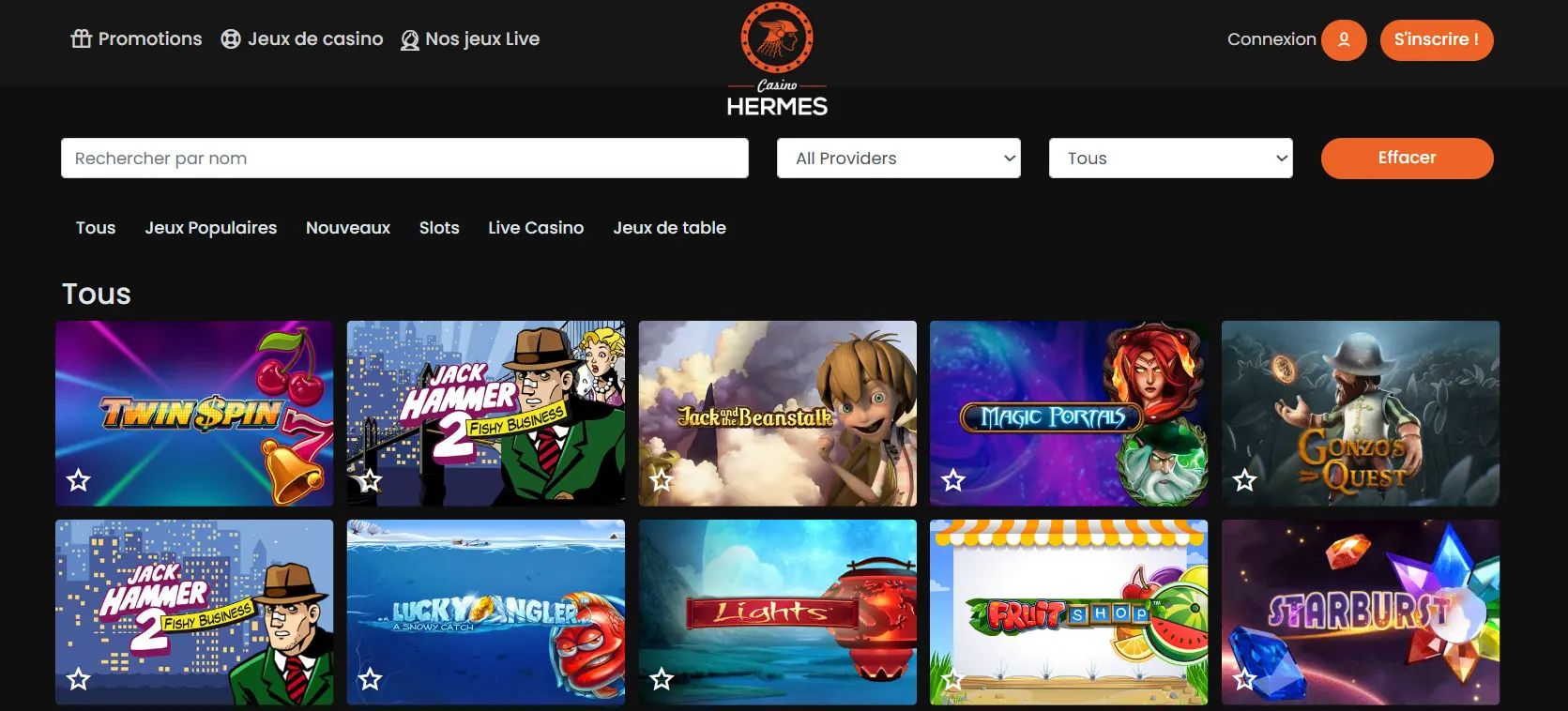The width and height of the screenshot is (1568, 711).
Task: Select the Nouveaux tab
Action: [348, 228]
